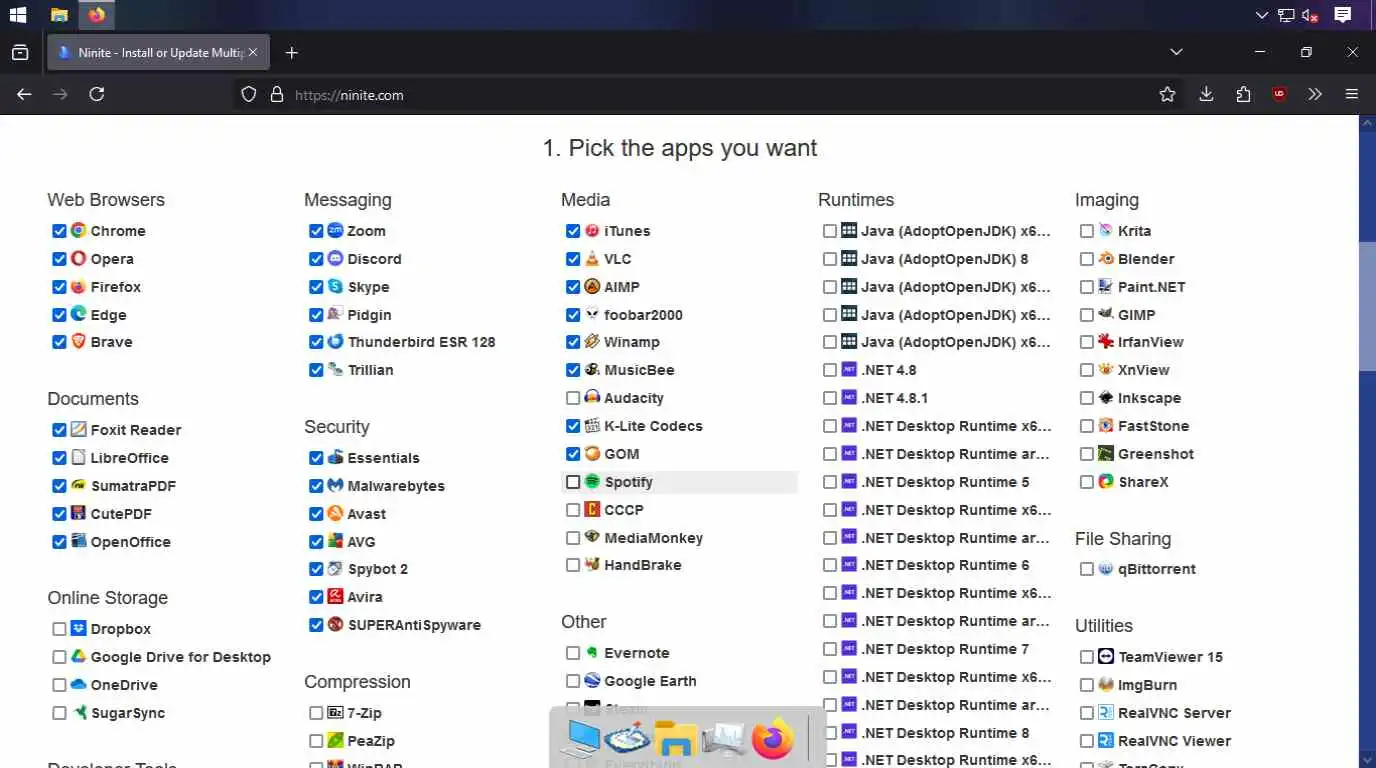
Task: Click the Blender icon
Action: [x=1106, y=258]
